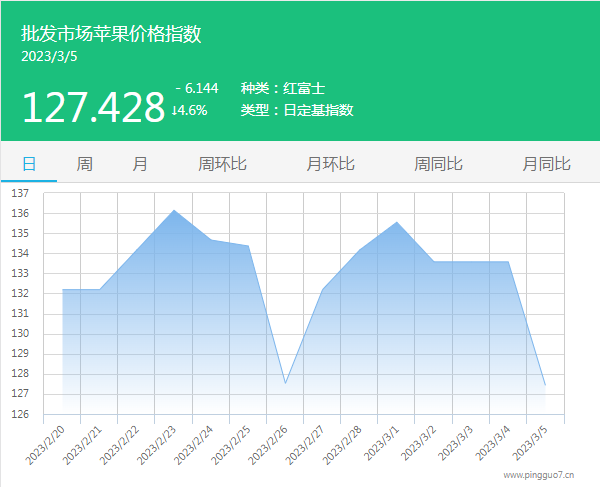Select the 月同比 tab

coord(547,164)
